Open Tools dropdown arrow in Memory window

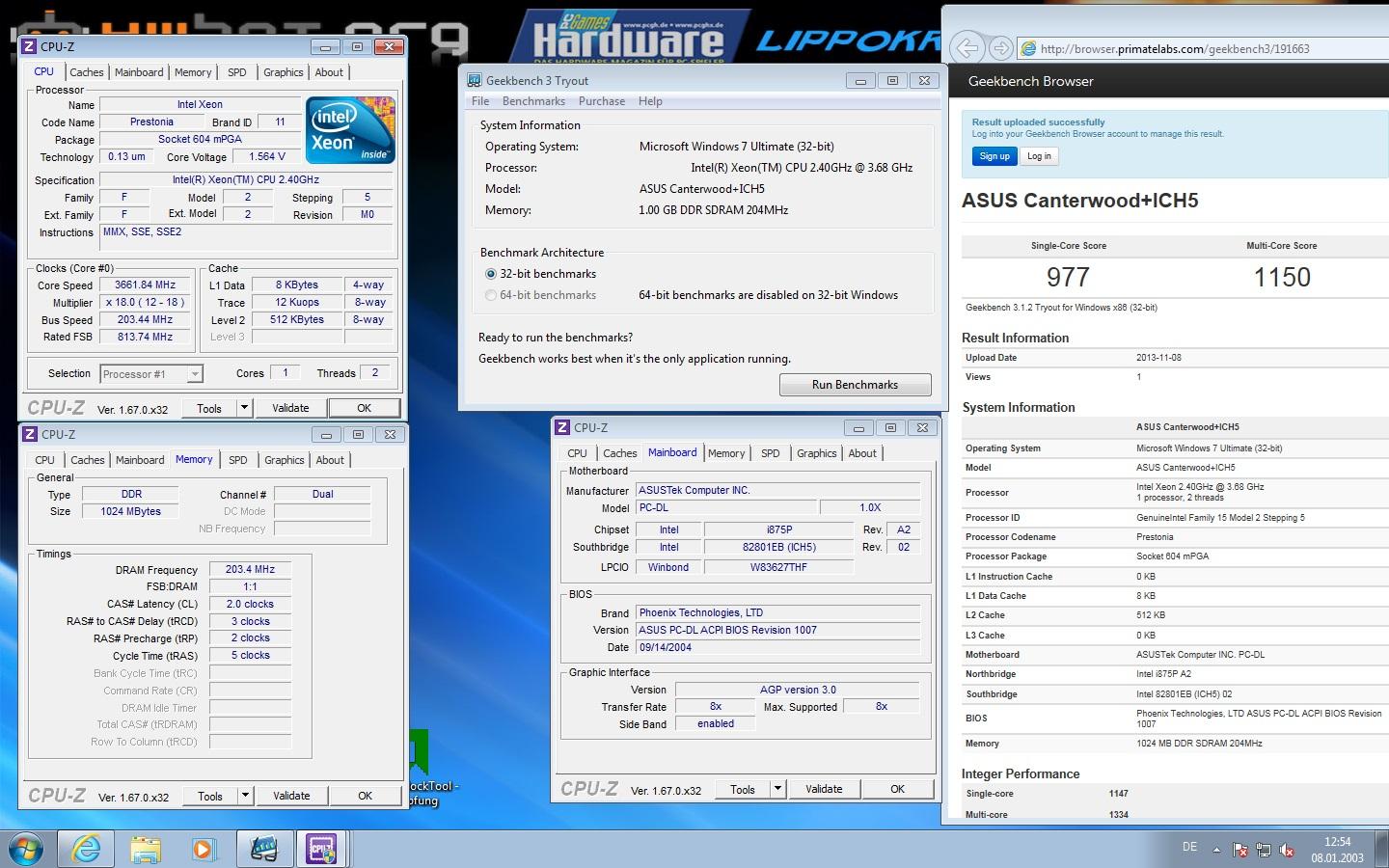pyautogui.click(x=245, y=796)
